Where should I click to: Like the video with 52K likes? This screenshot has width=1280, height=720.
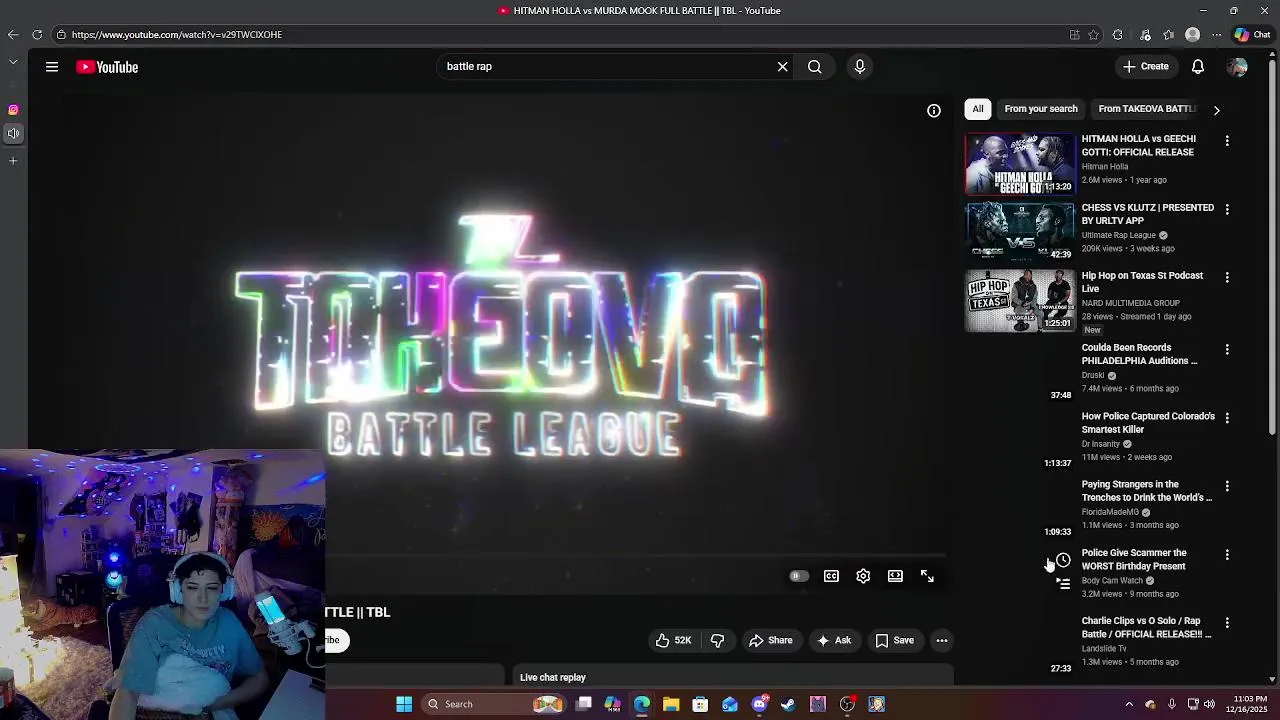[673, 640]
